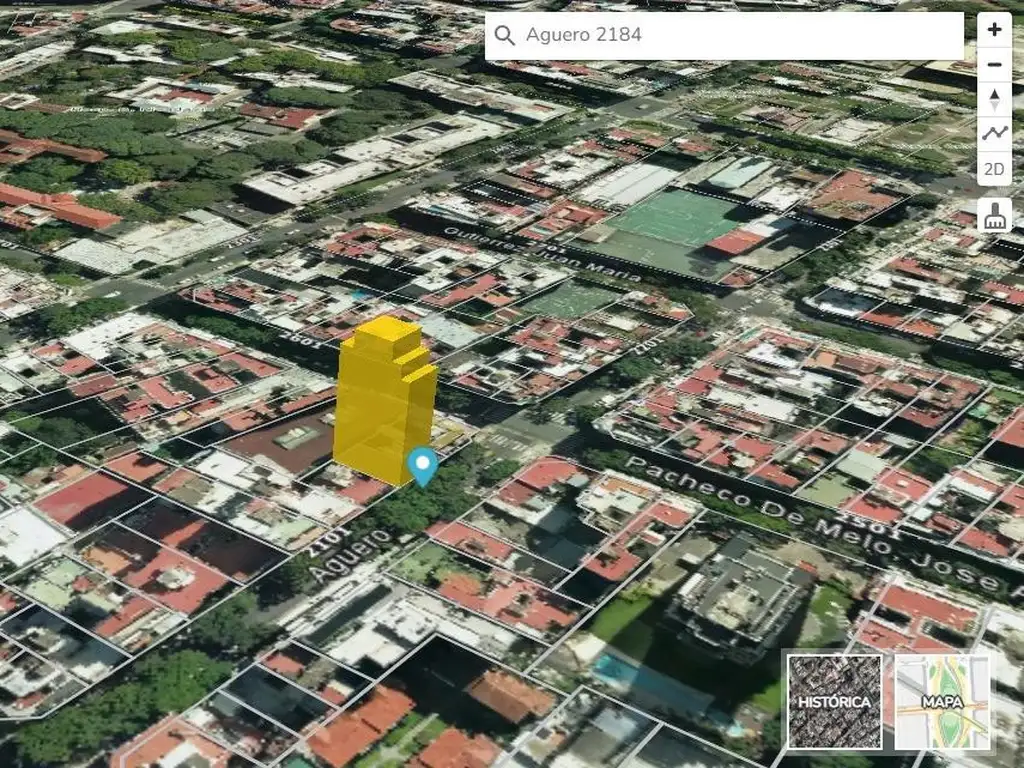The image size is (1024, 768).
Task: Click the blue location pin marker
Action: pos(423,465)
